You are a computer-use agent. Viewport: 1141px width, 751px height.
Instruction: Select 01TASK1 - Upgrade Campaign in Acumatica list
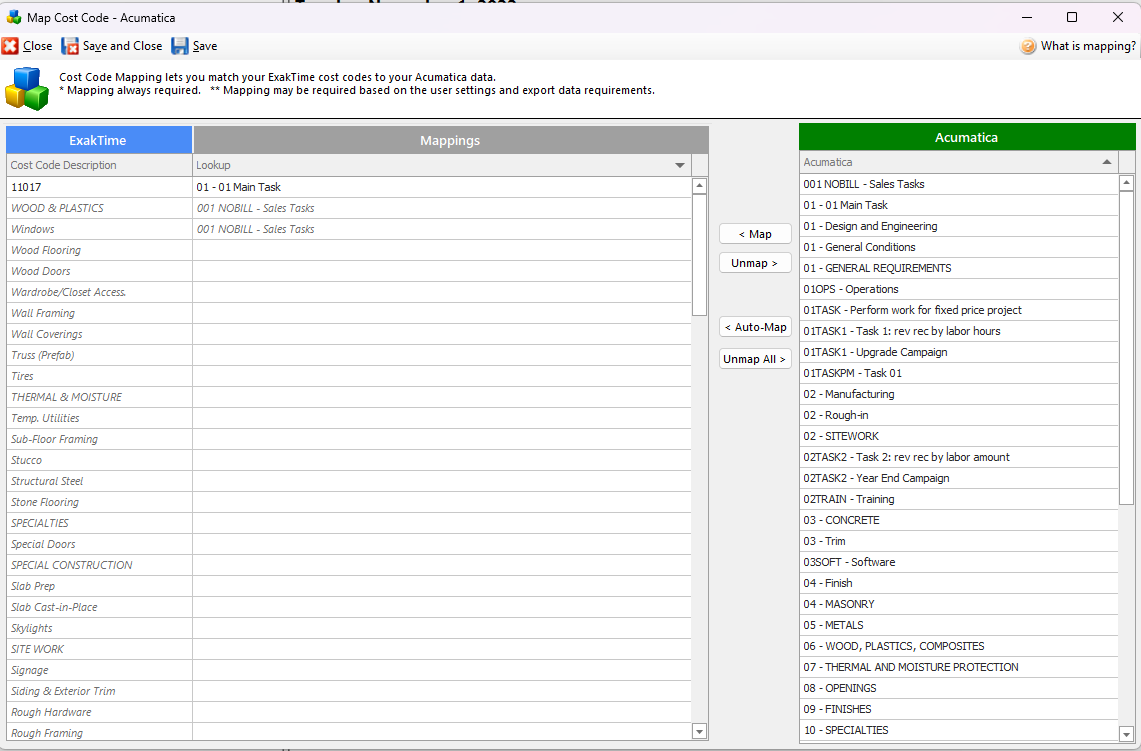tap(959, 352)
